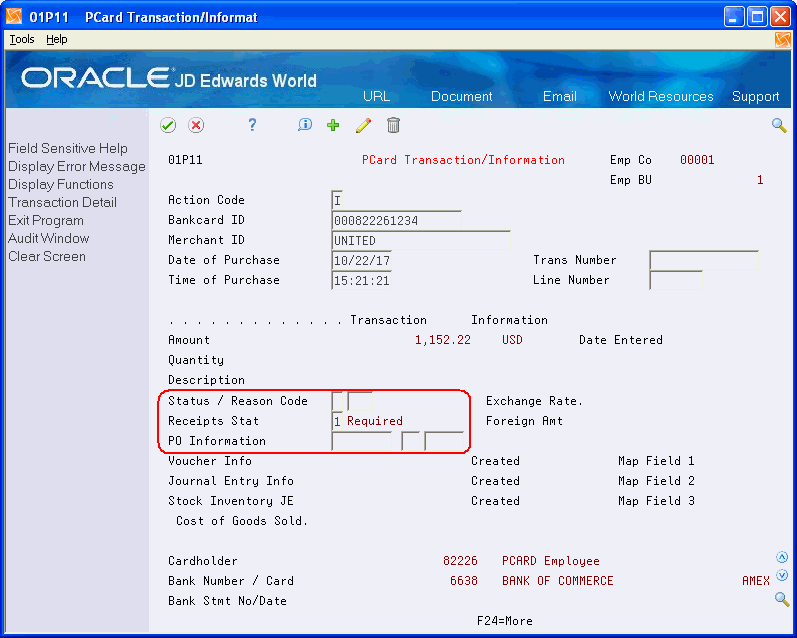This screenshot has height=638, width=797.
Task: Focus the Bankcard ID field
Action: [396, 220]
